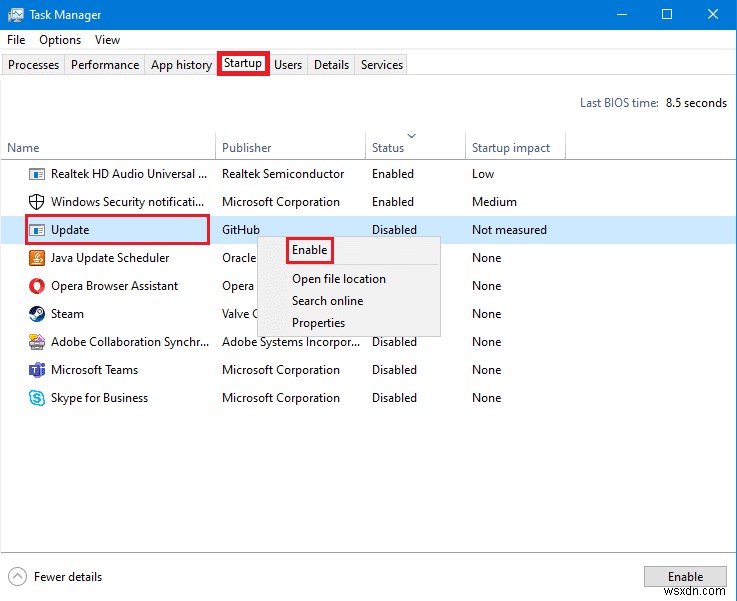This screenshot has height=601, width=737.
Task: Click the Opera Browser Assistant icon
Action: coord(37,286)
